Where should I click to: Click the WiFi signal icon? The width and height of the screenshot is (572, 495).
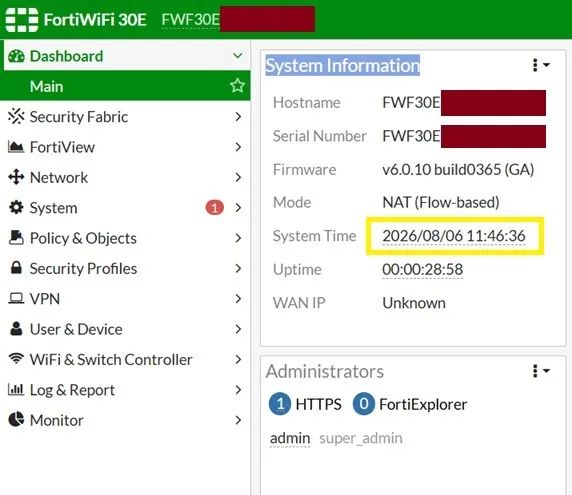click(16, 359)
